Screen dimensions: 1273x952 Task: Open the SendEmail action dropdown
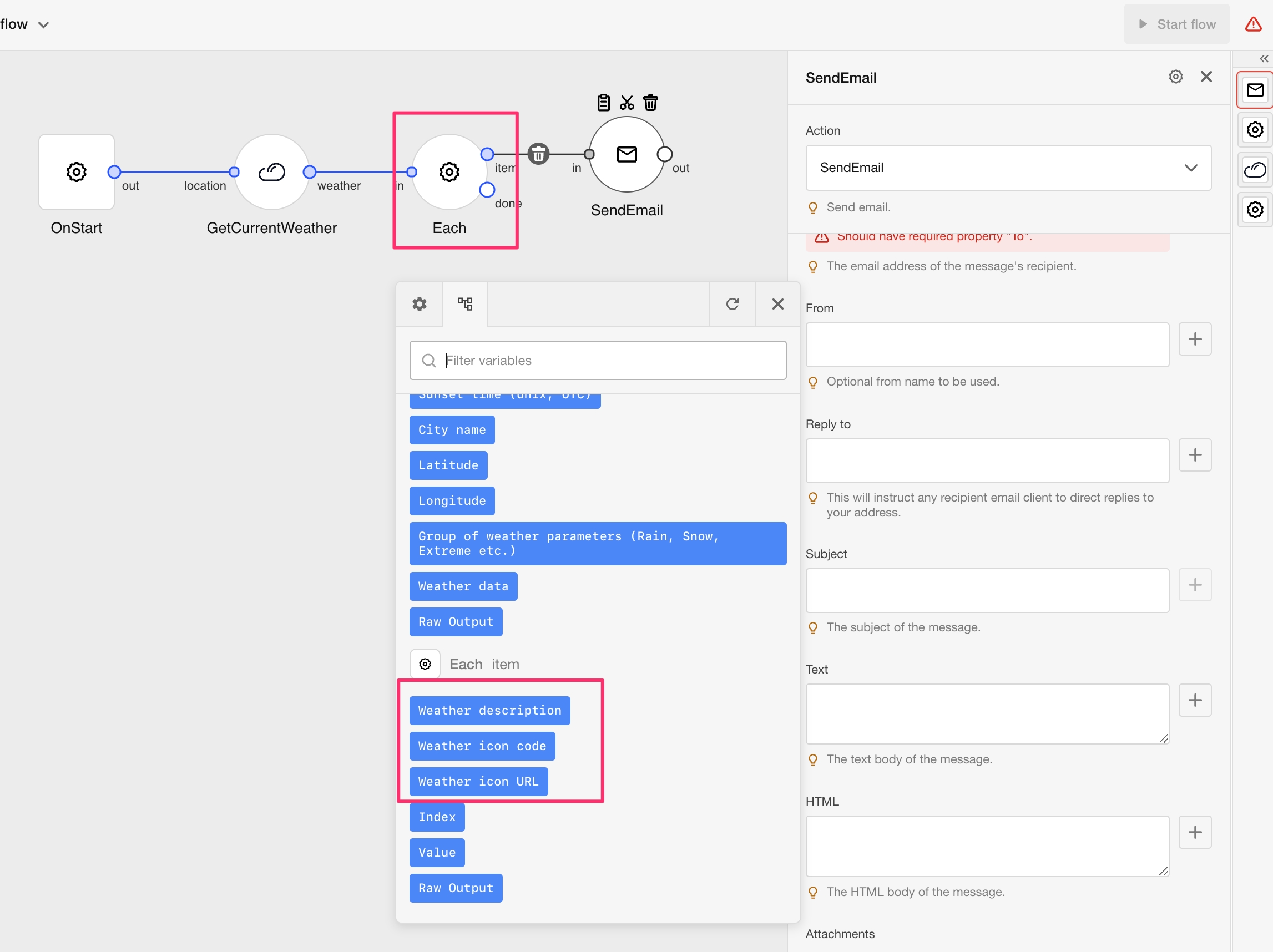click(1008, 168)
